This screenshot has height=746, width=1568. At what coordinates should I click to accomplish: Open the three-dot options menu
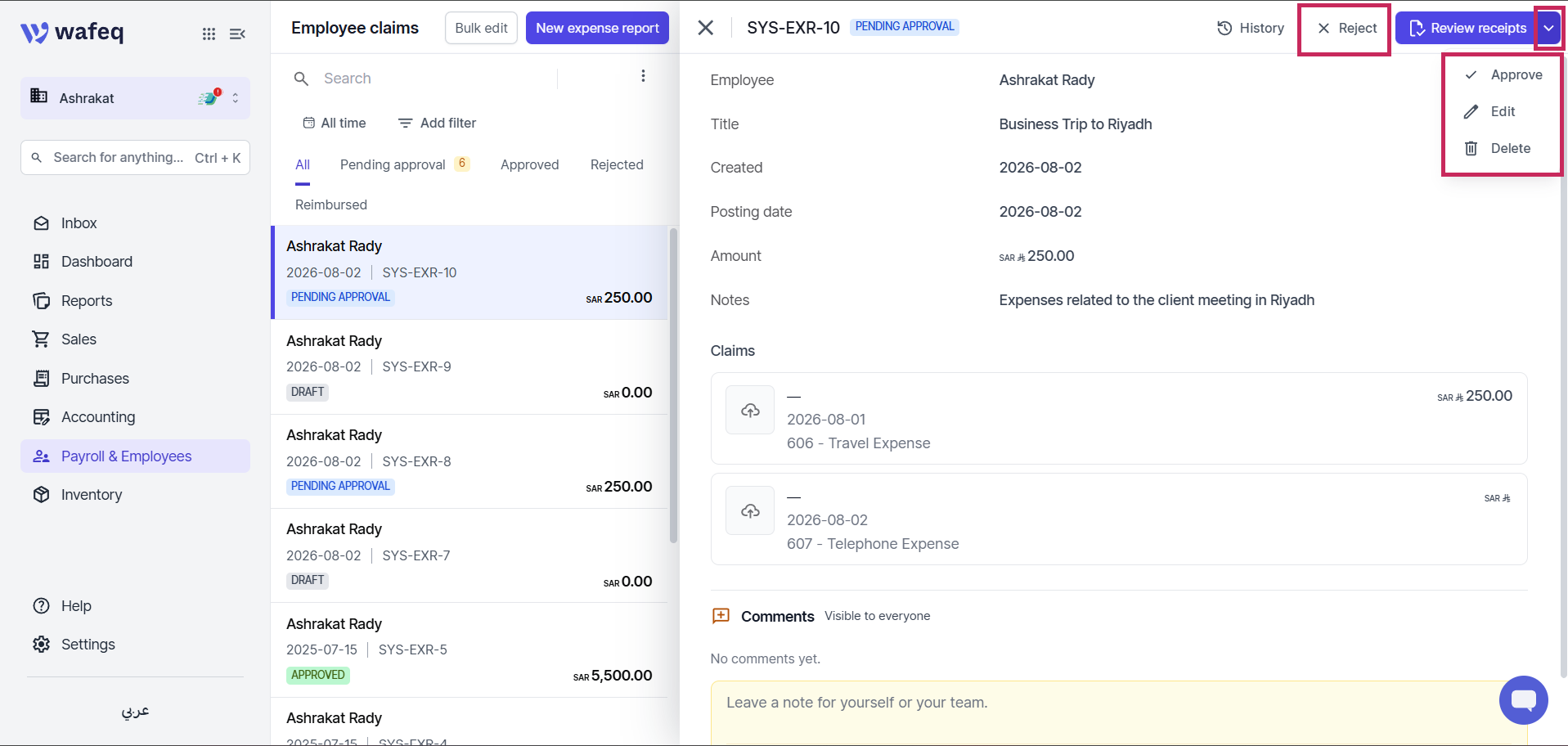643,76
